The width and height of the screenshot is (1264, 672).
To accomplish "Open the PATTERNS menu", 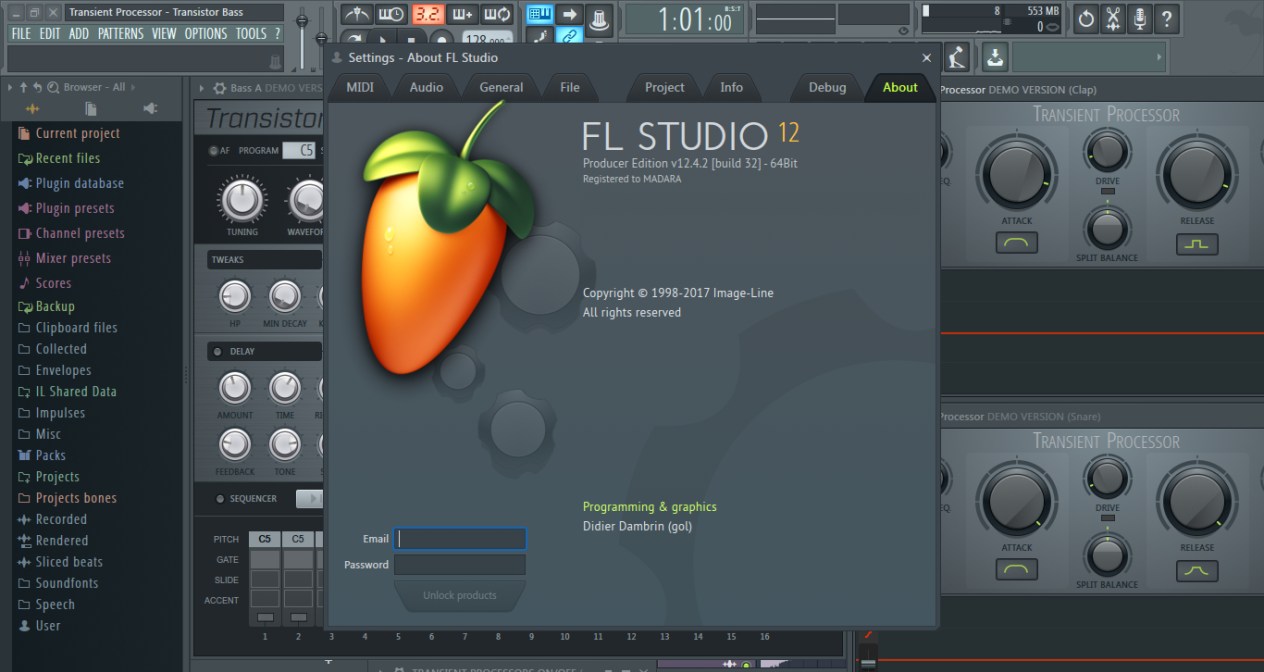I will (x=121, y=33).
